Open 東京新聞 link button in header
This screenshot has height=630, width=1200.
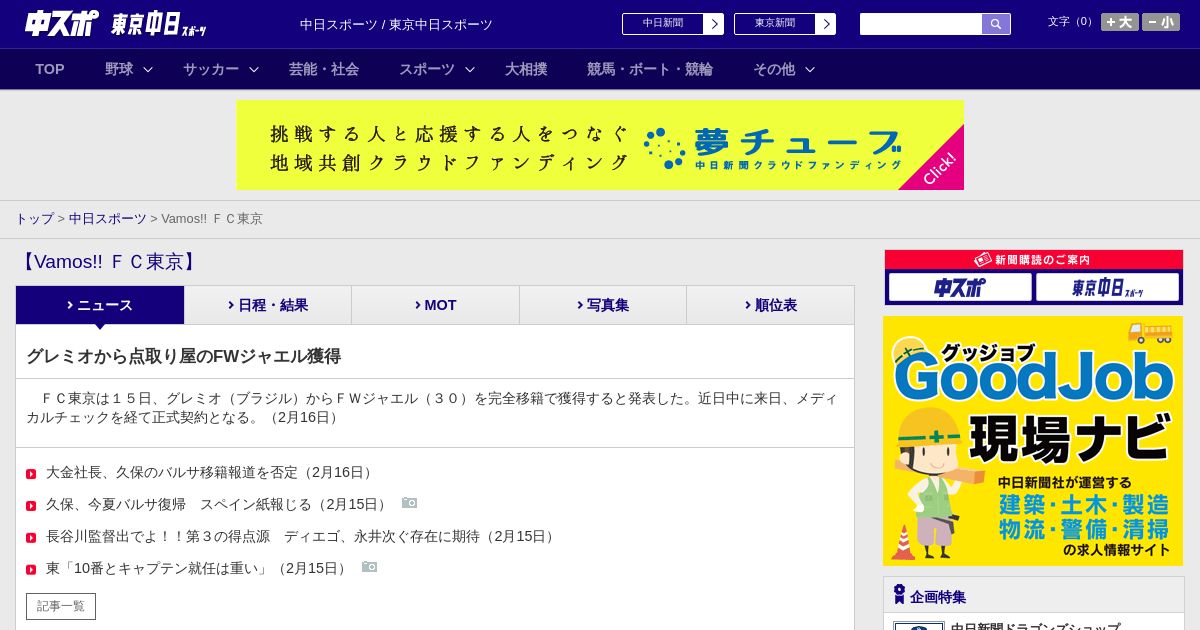click(x=775, y=24)
